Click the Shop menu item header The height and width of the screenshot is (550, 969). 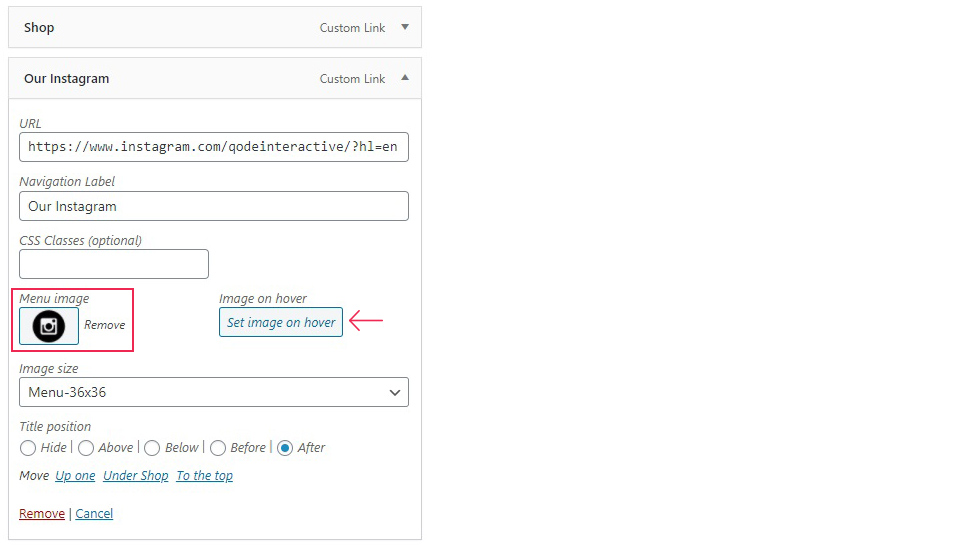tap(215, 27)
